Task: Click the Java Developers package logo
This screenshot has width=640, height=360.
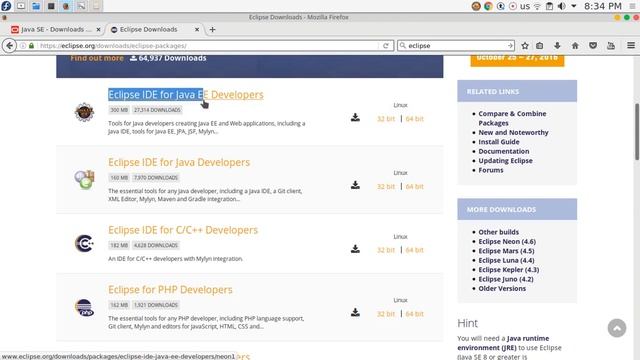Action: coord(84,180)
